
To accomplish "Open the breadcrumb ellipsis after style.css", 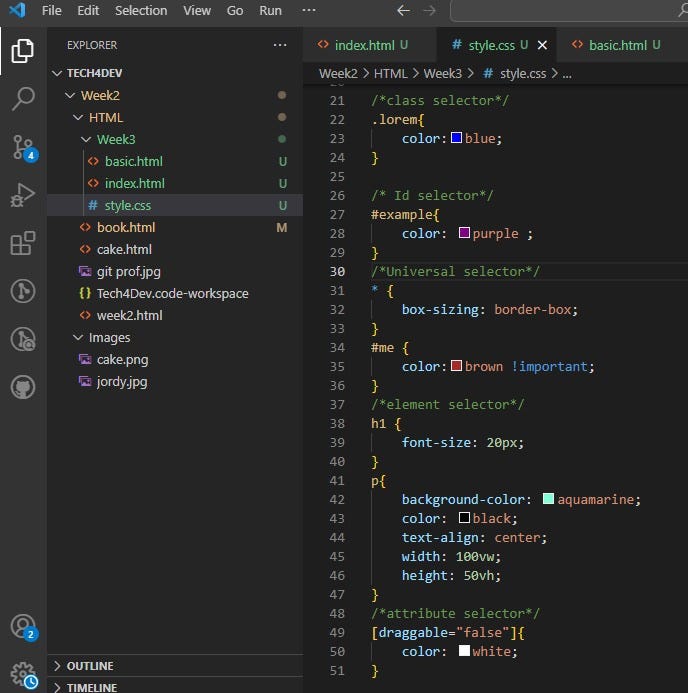I will [x=567, y=74].
